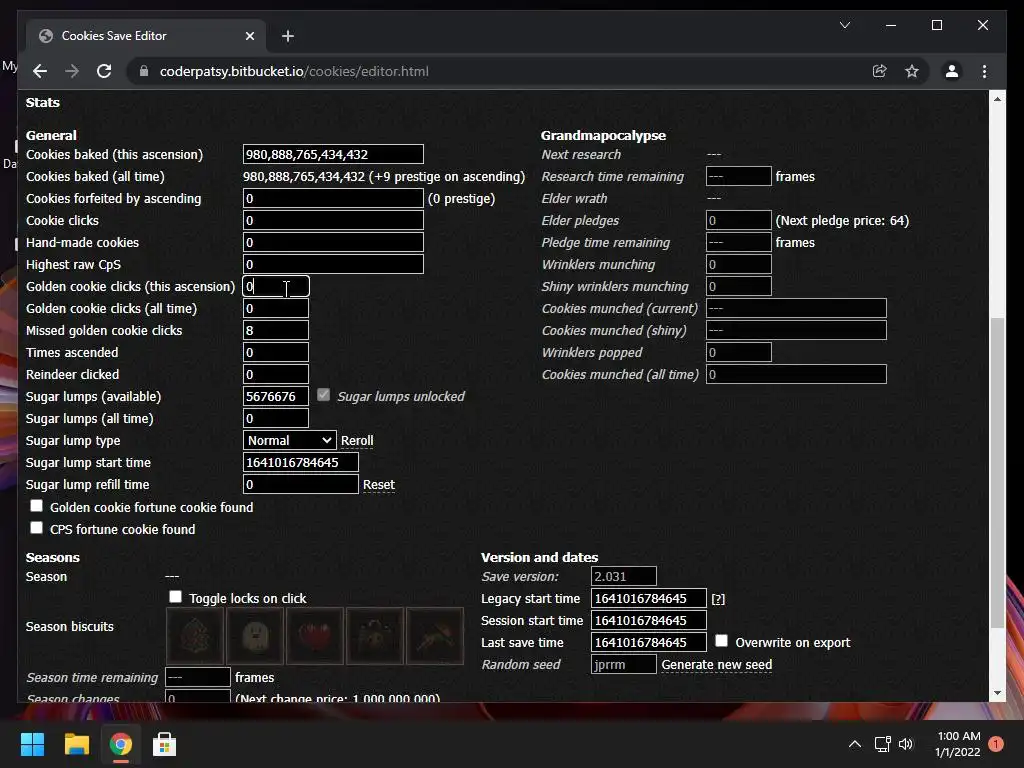Click Generate new seed link
The width and height of the screenshot is (1024, 768).
tap(716, 665)
